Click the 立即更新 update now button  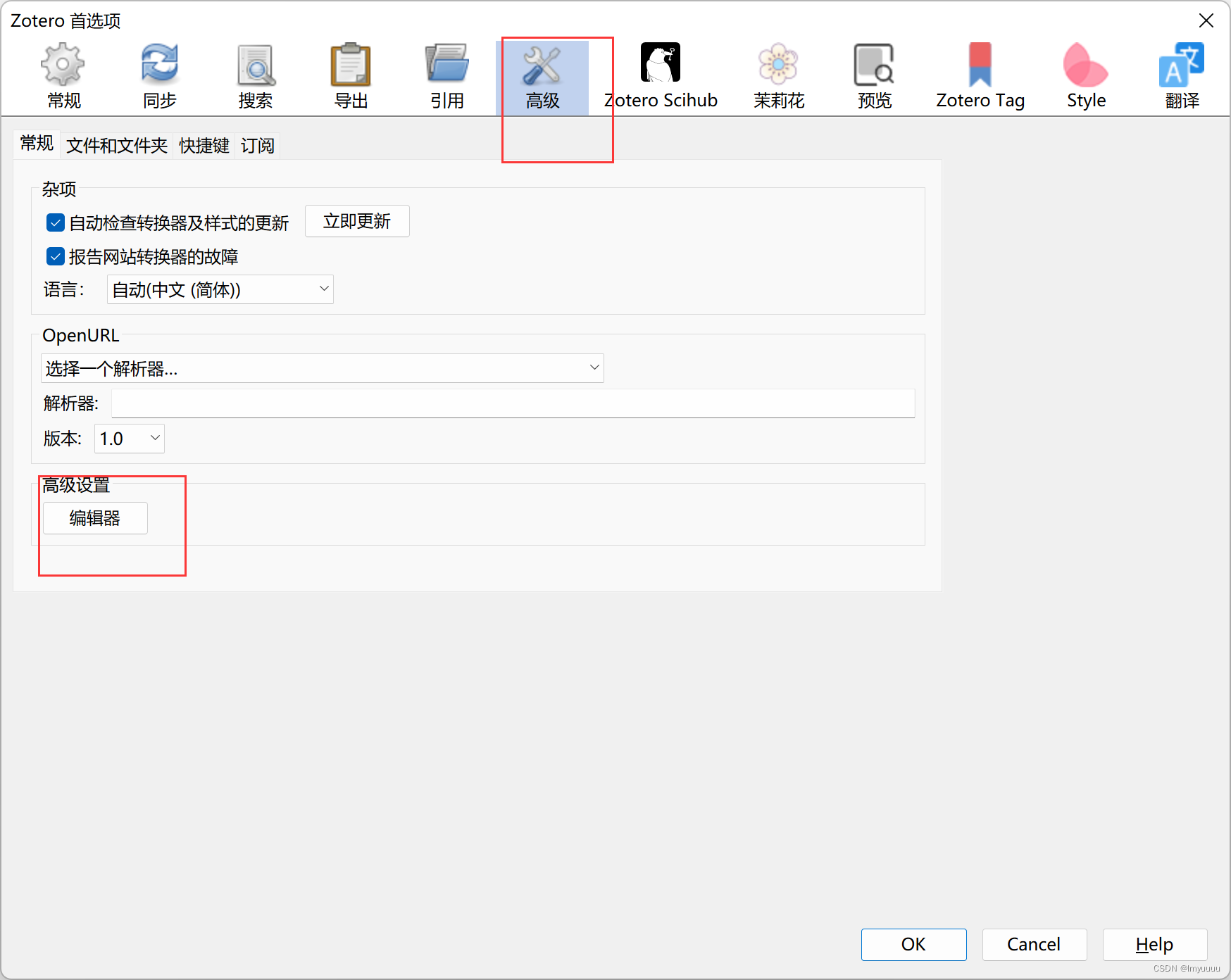click(x=357, y=222)
